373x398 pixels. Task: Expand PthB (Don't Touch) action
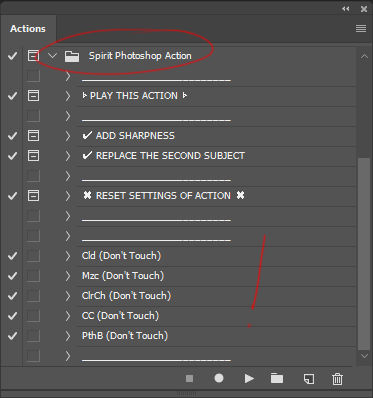68,336
